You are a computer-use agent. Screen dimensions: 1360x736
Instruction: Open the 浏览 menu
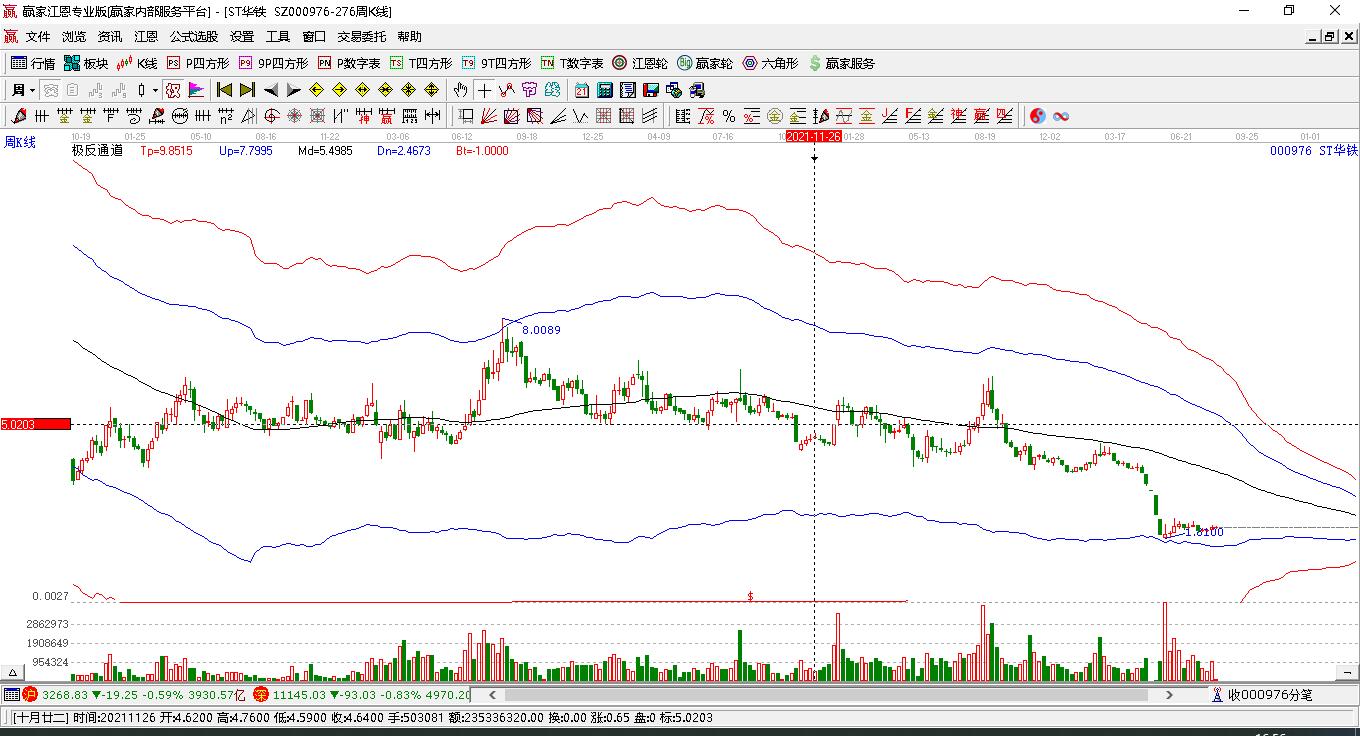[74, 37]
